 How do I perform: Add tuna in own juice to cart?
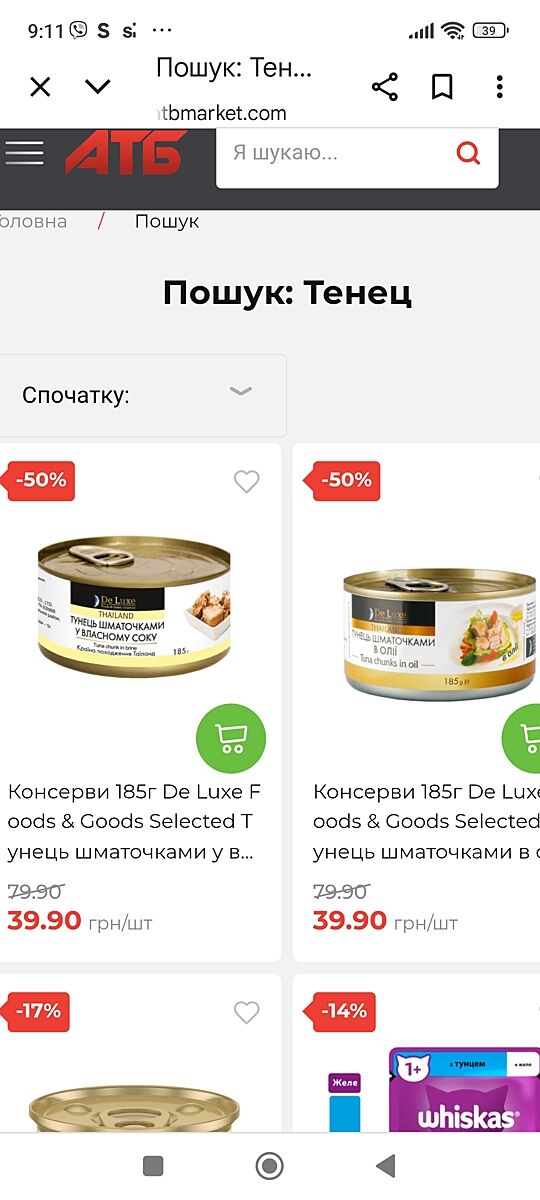pos(231,739)
